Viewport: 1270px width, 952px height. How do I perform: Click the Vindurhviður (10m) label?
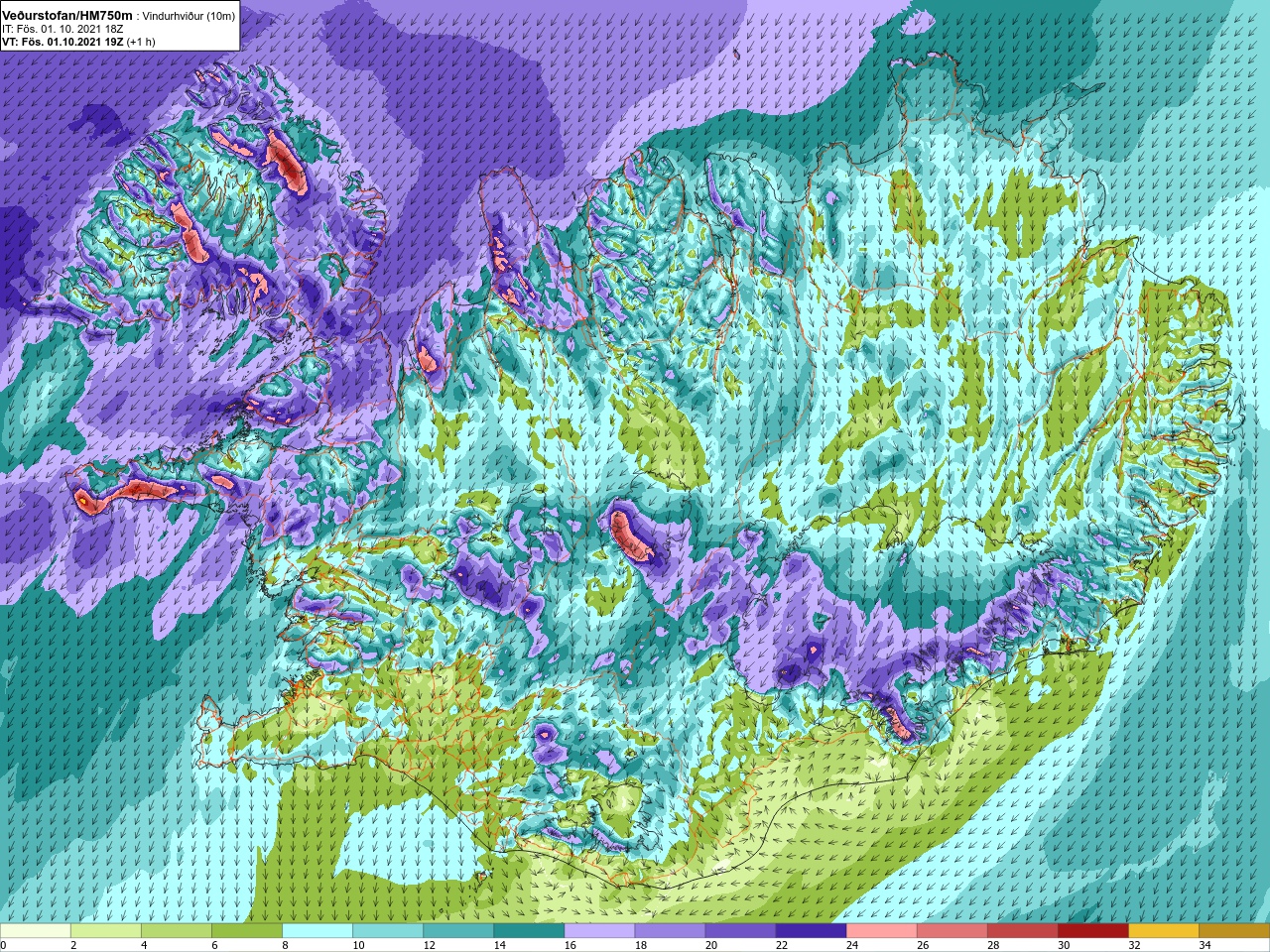click(190, 17)
